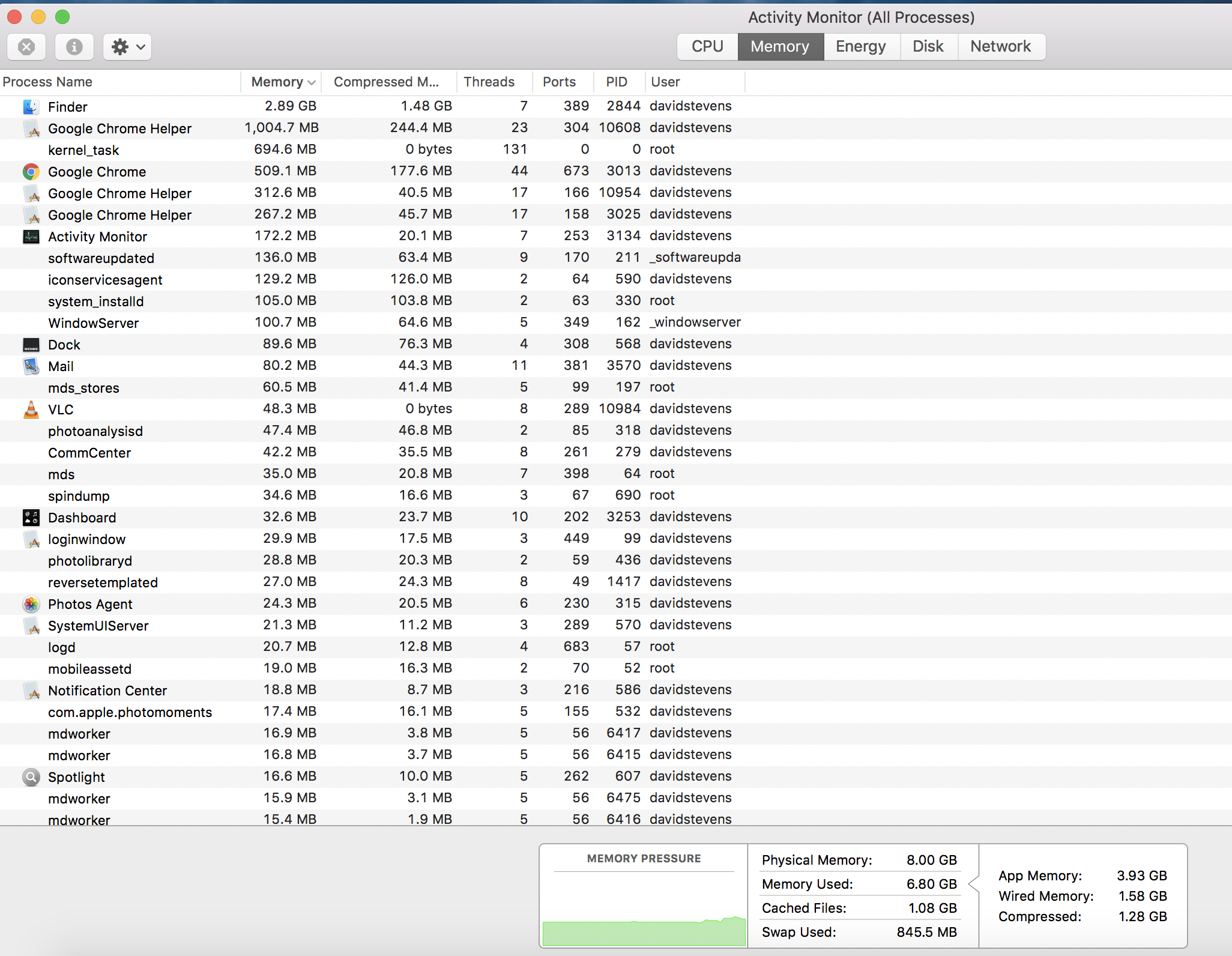Click the Force Quit process toolbar button
The image size is (1232, 956).
[26, 47]
